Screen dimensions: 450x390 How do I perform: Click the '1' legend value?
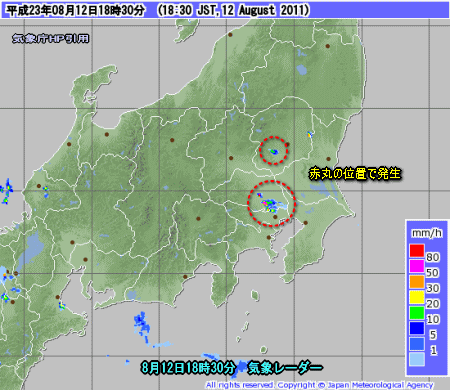click(433, 350)
